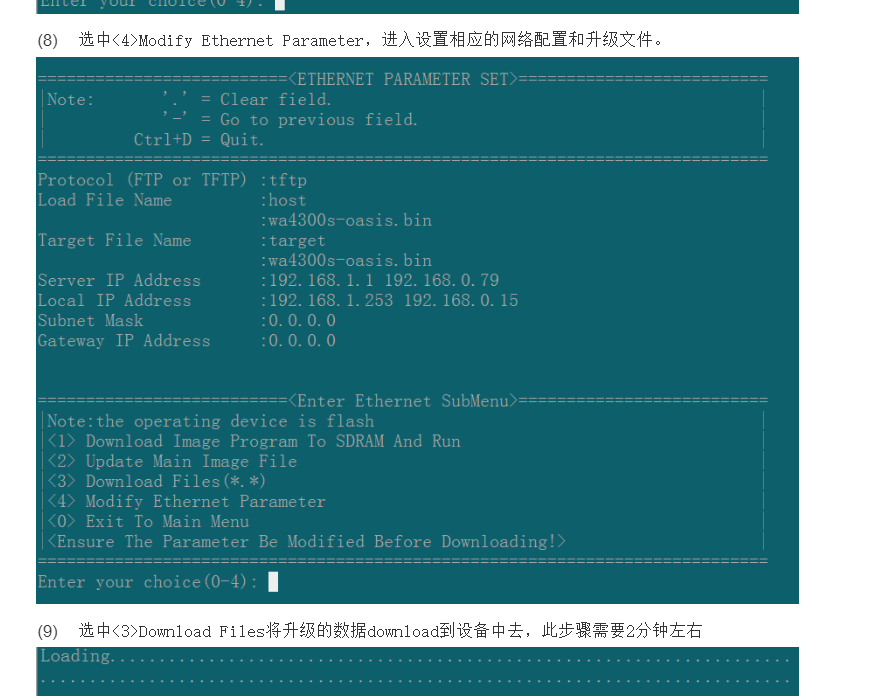Viewport: 896px width, 696px height.
Task: Click 'Note:the operating device is flash' line
Action: click(x=210, y=421)
